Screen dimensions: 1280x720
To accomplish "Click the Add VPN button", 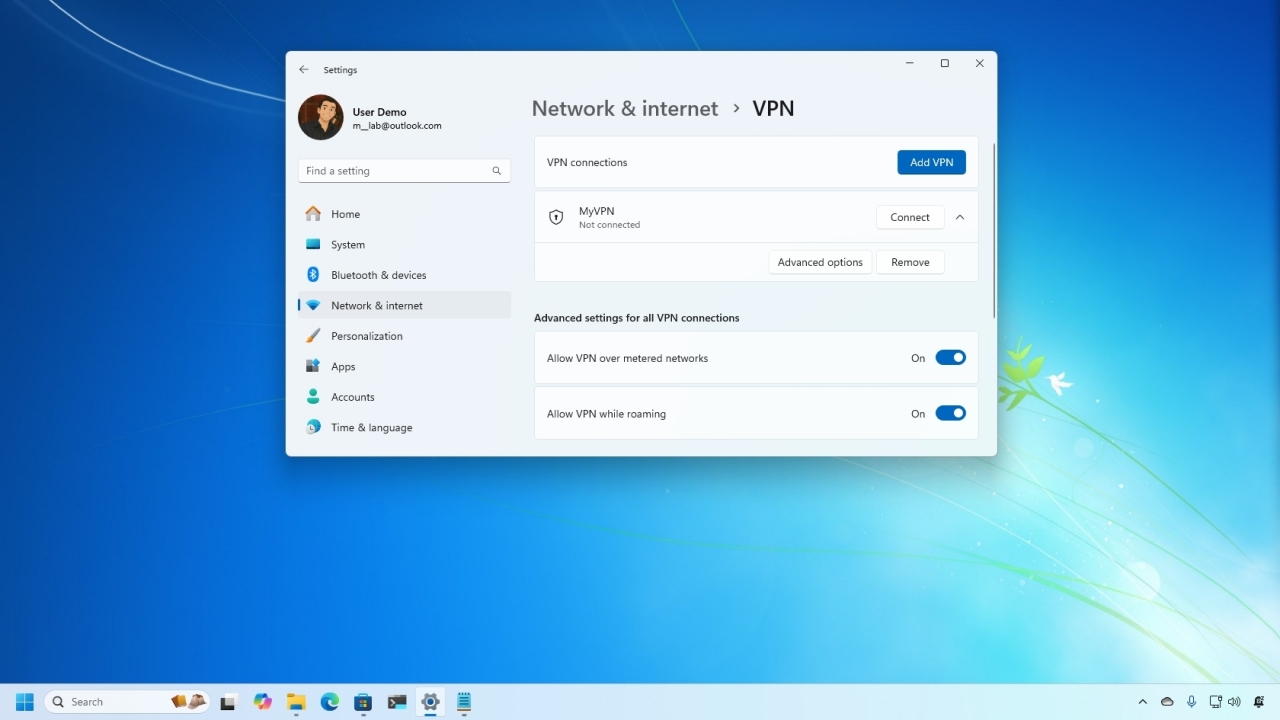I will (931, 162).
